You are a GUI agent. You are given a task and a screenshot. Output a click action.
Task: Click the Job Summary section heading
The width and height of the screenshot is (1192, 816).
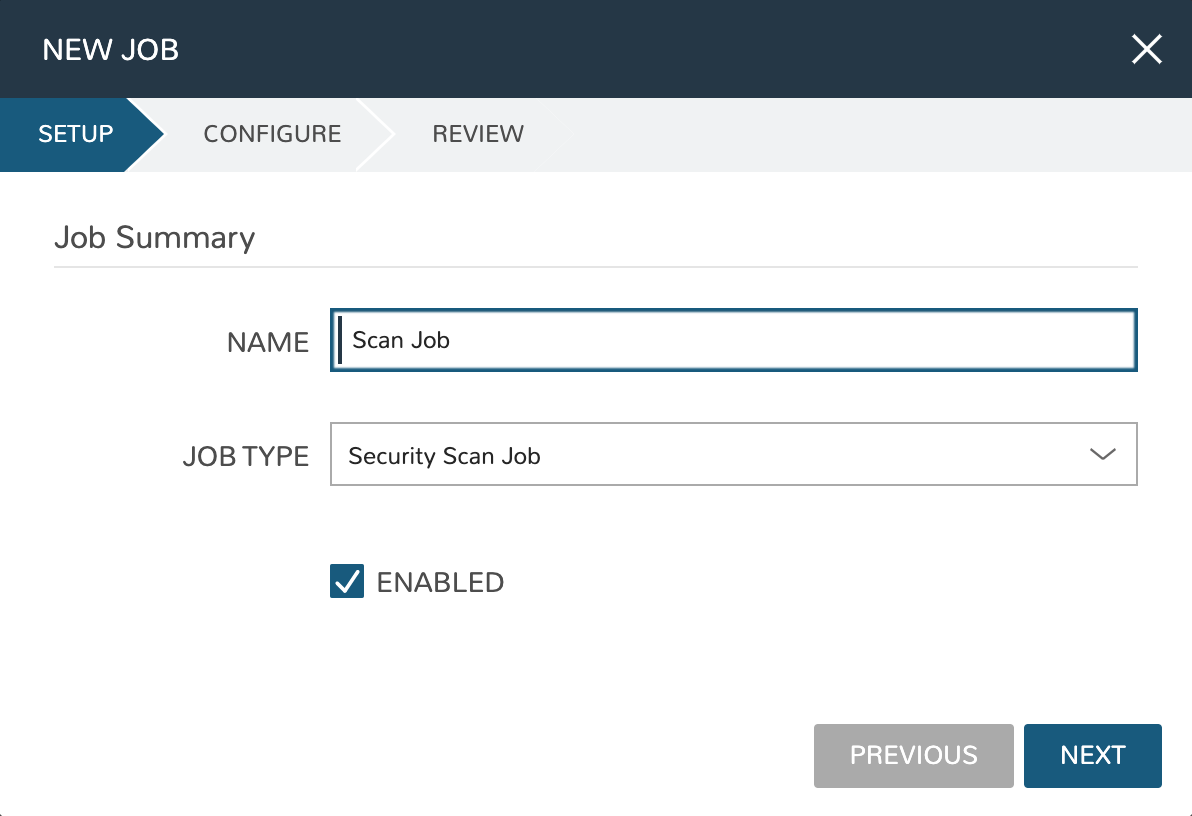(x=155, y=238)
